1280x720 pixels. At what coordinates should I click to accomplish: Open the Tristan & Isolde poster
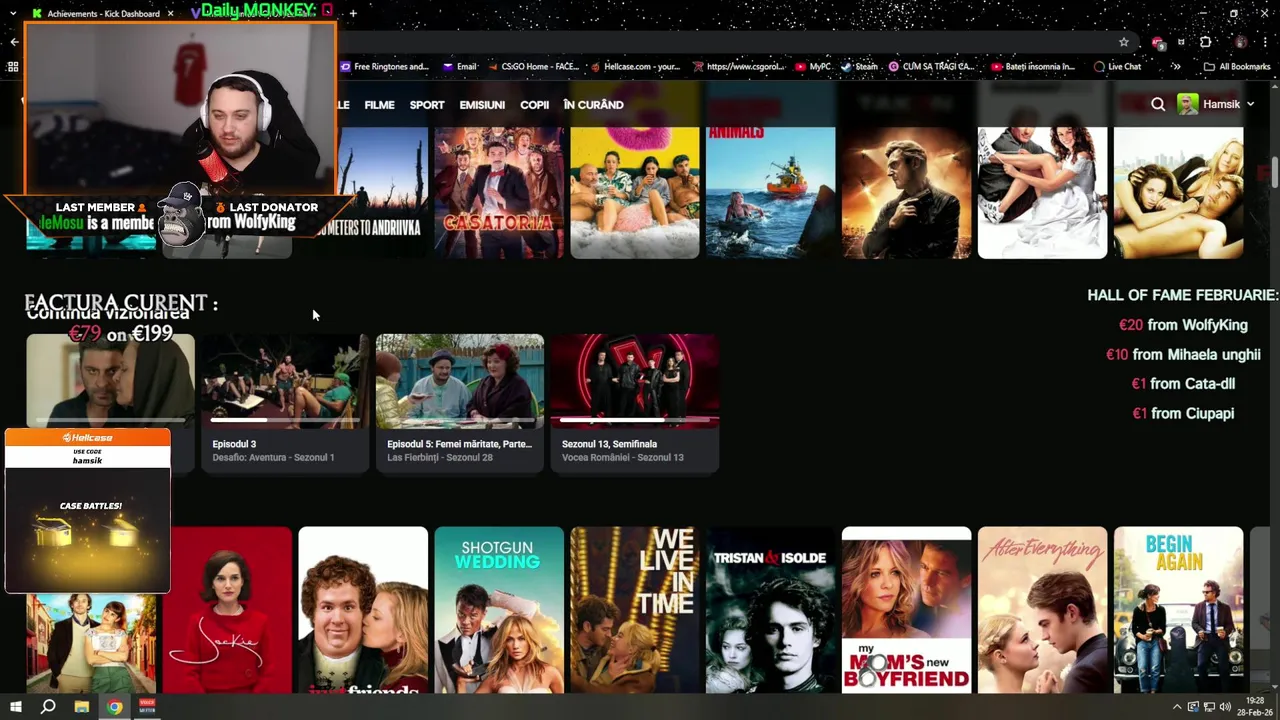[x=770, y=610]
